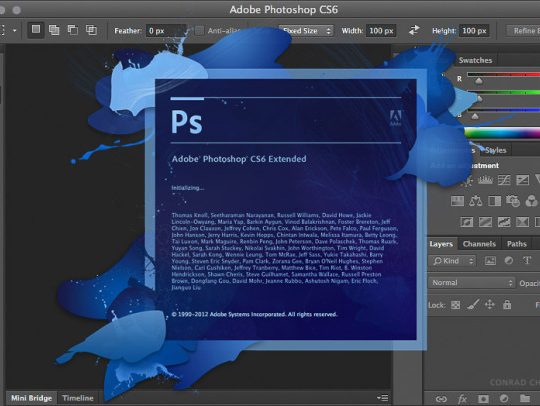The height and width of the screenshot is (406, 540).
Task: Link layers at the panel bottom
Action: (441, 399)
